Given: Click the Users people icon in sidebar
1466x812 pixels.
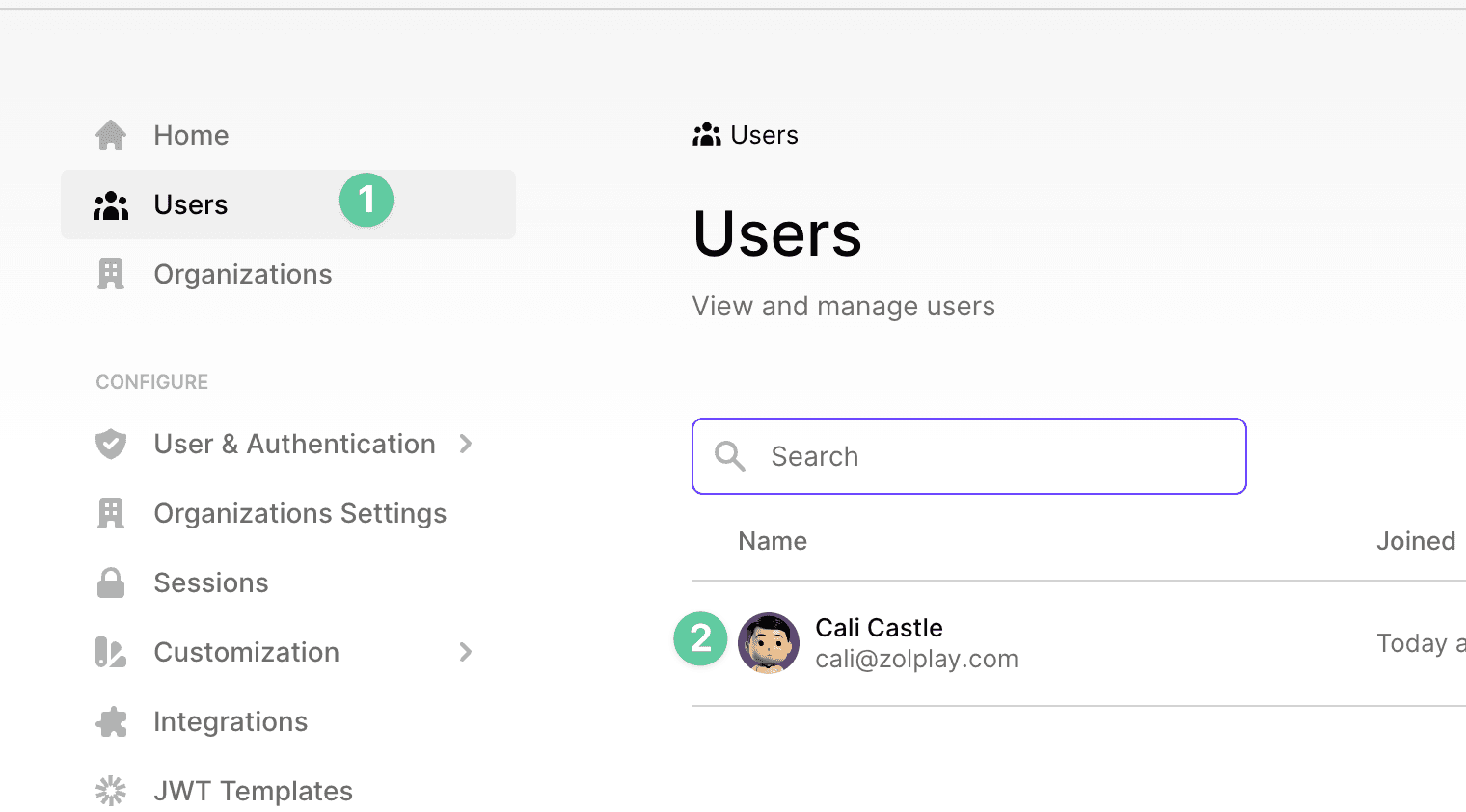Looking at the screenshot, I should pyautogui.click(x=111, y=205).
